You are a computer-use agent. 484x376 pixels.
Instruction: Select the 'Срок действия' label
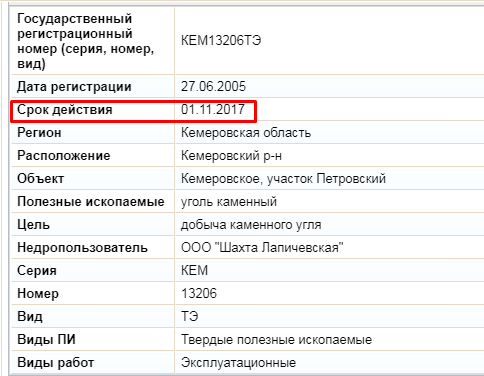(x=65, y=110)
